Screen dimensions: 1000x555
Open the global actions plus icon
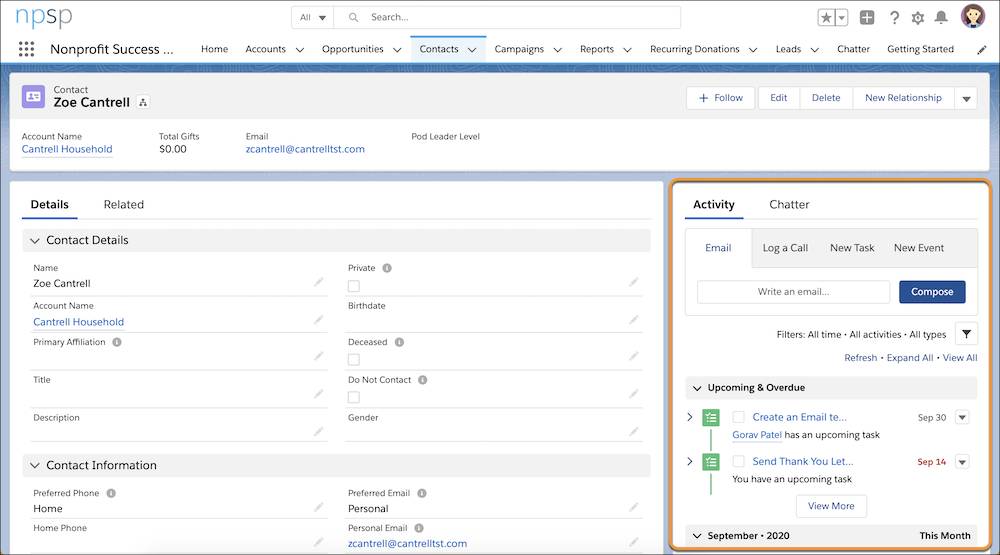(867, 18)
